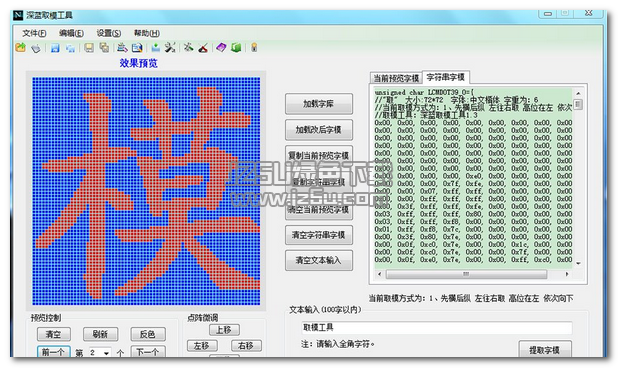This screenshot has width=618, height=368.
Task: Click the yellow lightbulb info icon
Action: click(x=254, y=48)
